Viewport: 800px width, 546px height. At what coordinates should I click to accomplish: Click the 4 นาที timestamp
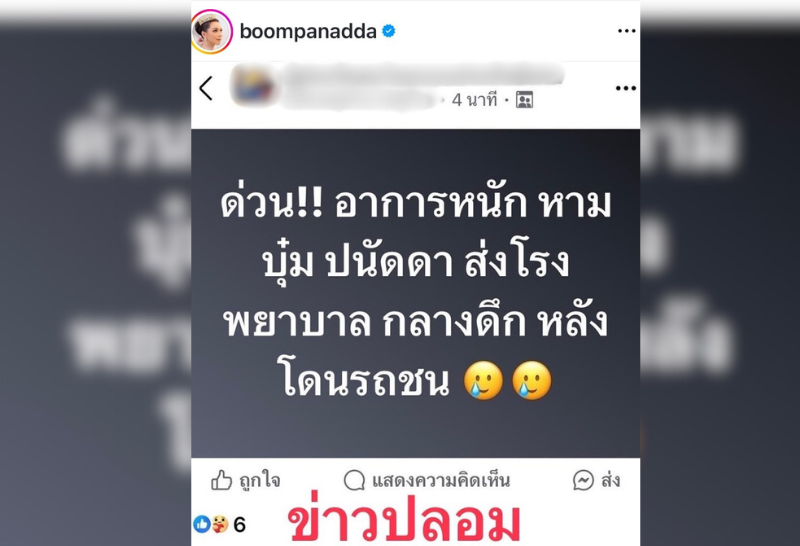pyautogui.click(x=474, y=100)
